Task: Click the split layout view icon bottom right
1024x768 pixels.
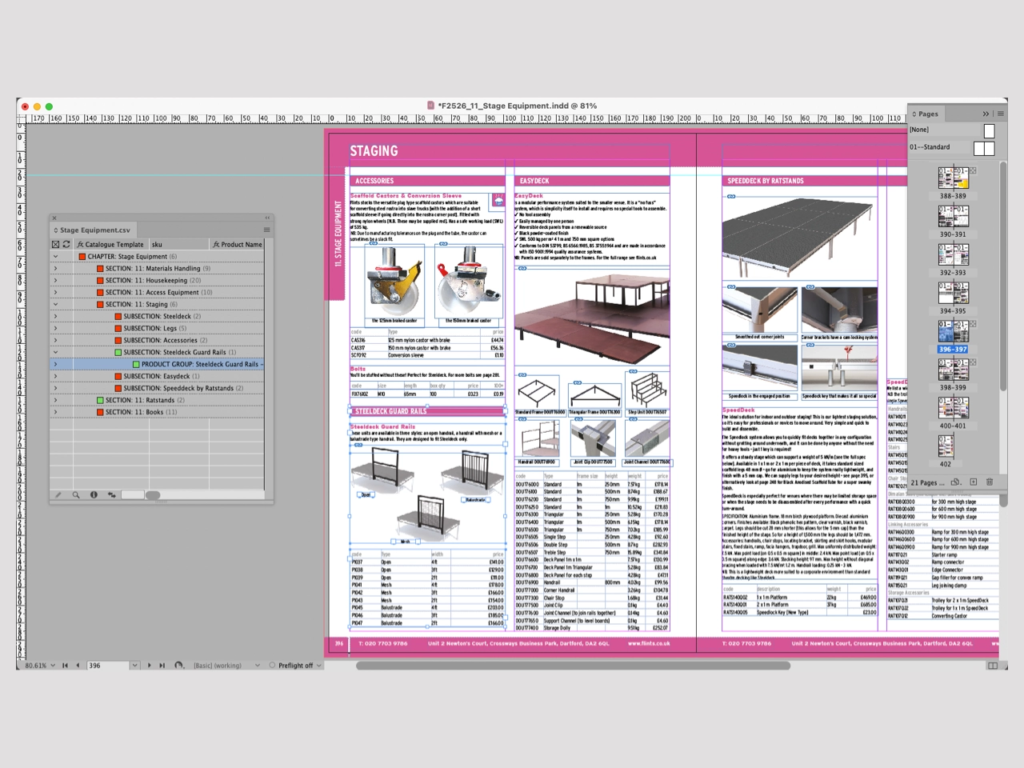Action: pos(993,665)
